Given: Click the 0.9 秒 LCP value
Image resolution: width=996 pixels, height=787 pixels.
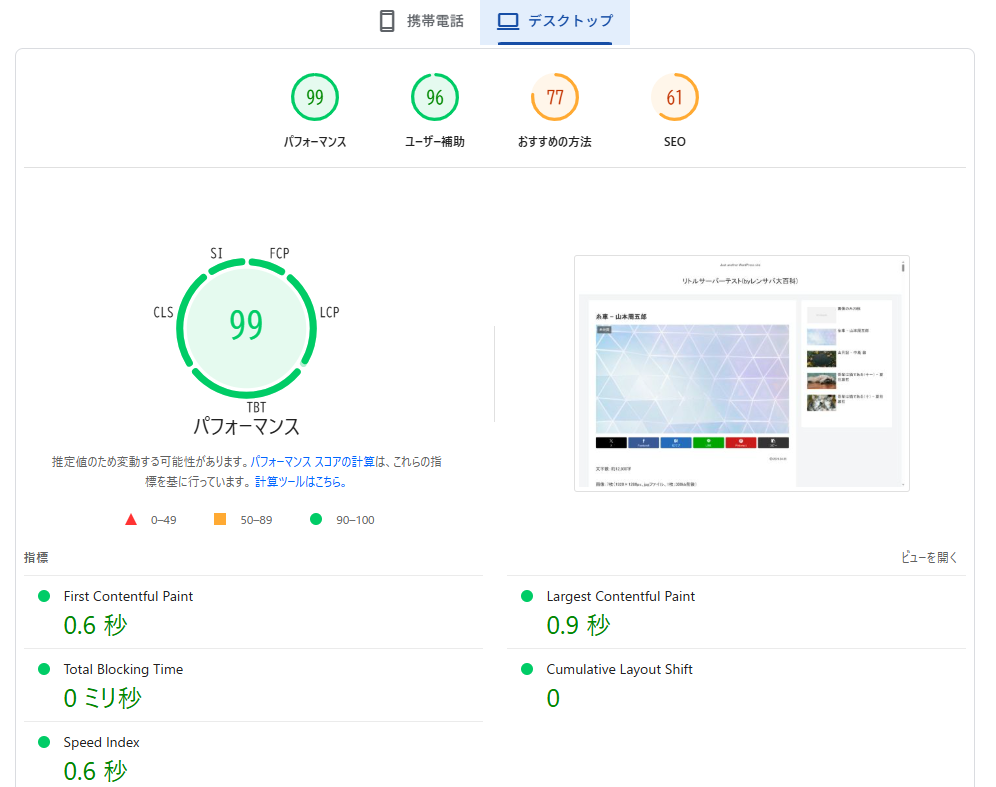Looking at the screenshot, I should [578, 626].
